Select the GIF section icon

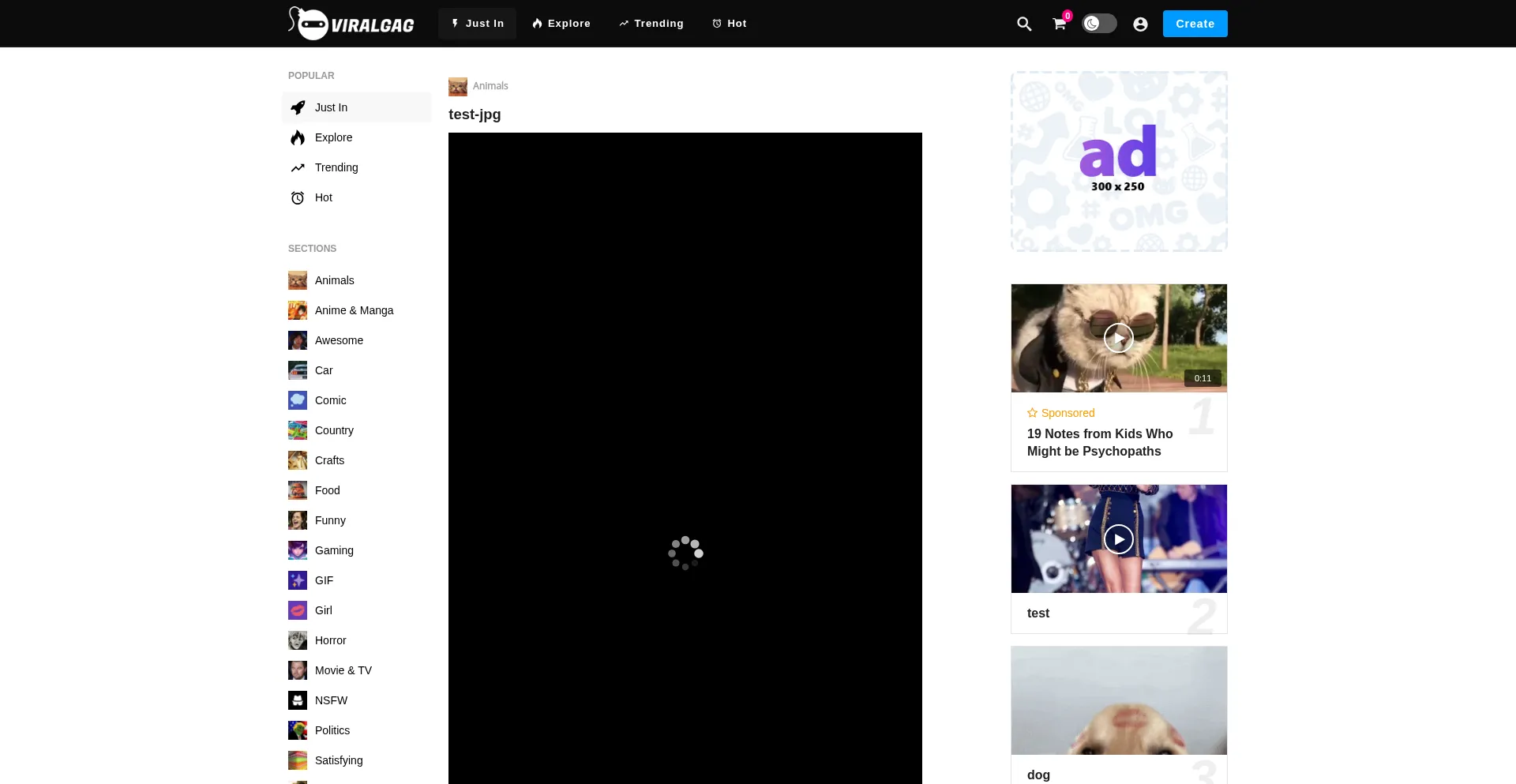[297, 580]
